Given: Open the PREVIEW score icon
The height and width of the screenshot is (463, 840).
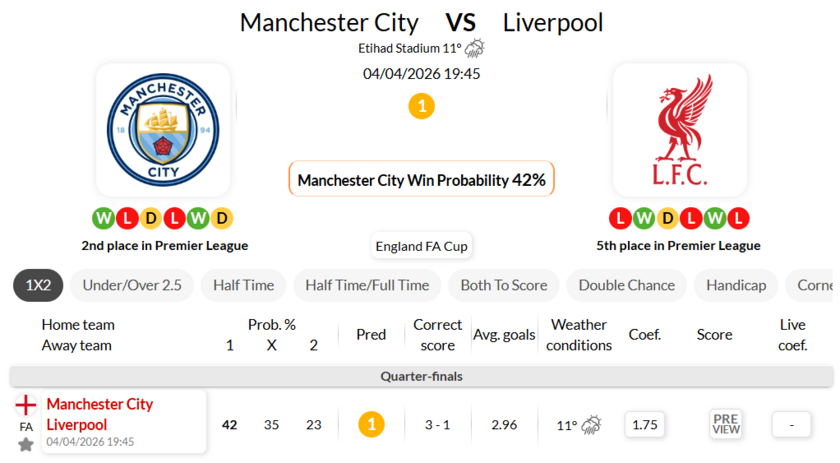Looking at the screenshot, I should 726,424.
